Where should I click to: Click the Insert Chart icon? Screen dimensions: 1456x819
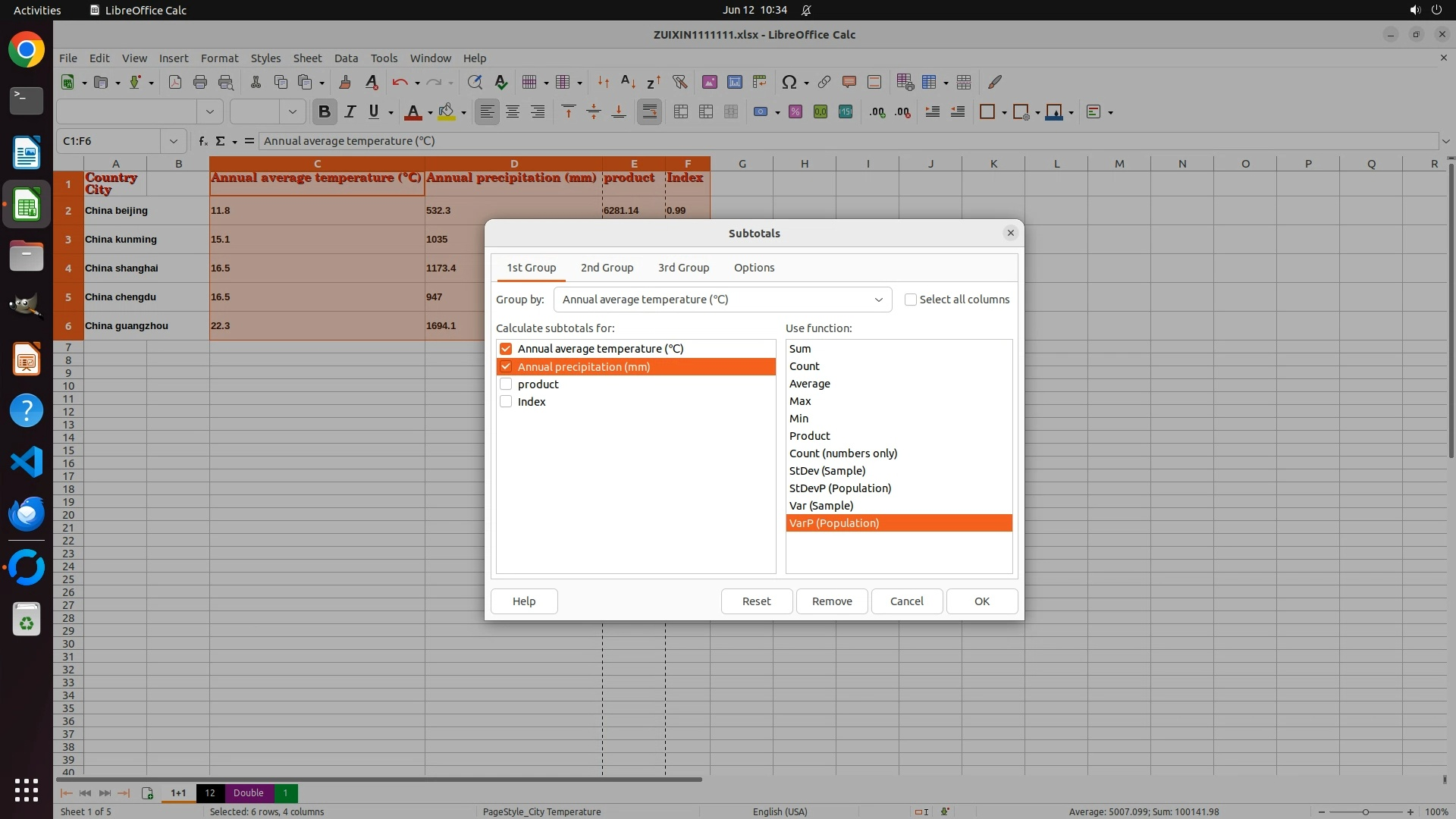point(734,82)
